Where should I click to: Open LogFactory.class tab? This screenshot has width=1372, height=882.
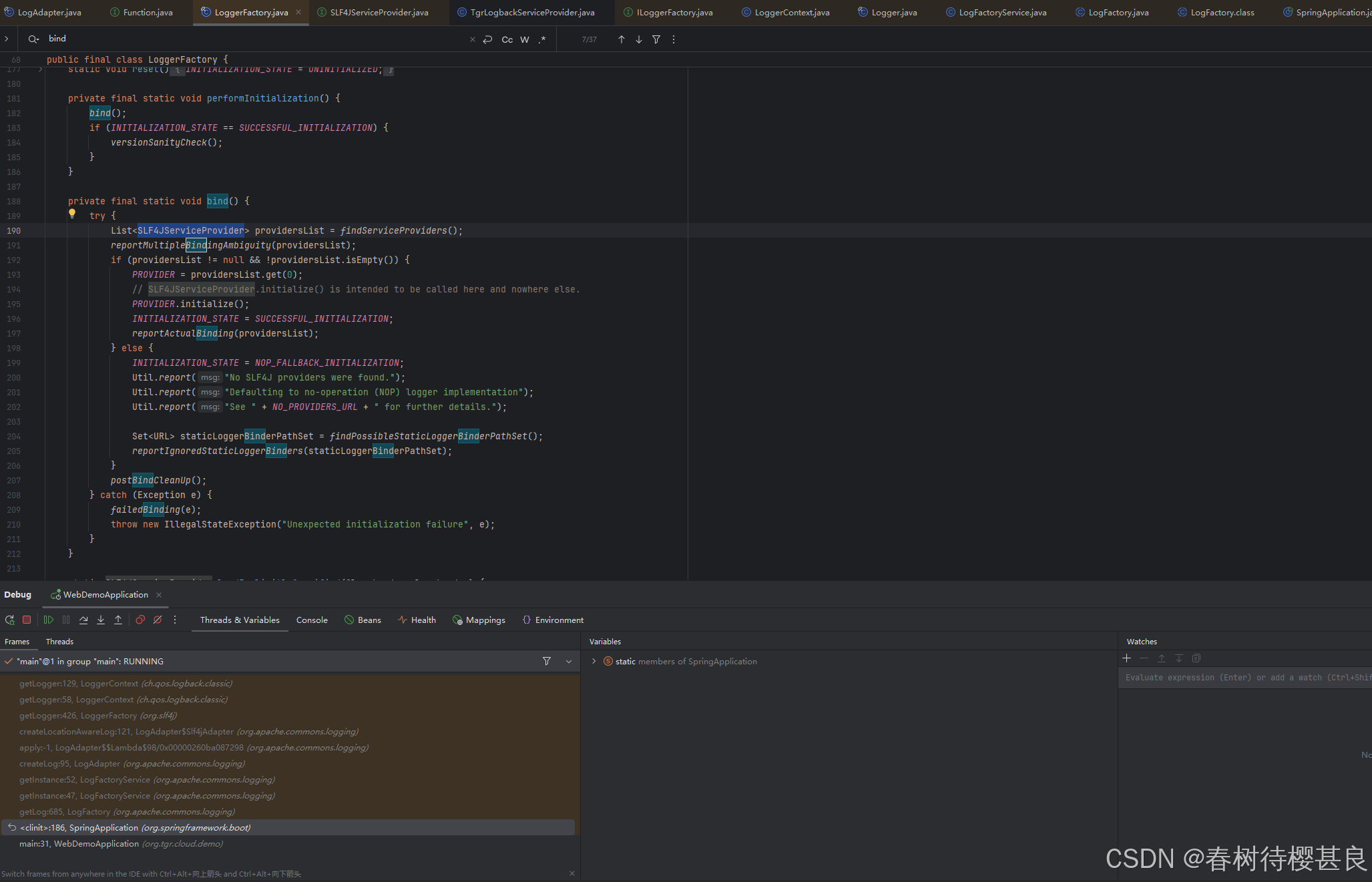pyautogui.click(x=1215, y=12)
